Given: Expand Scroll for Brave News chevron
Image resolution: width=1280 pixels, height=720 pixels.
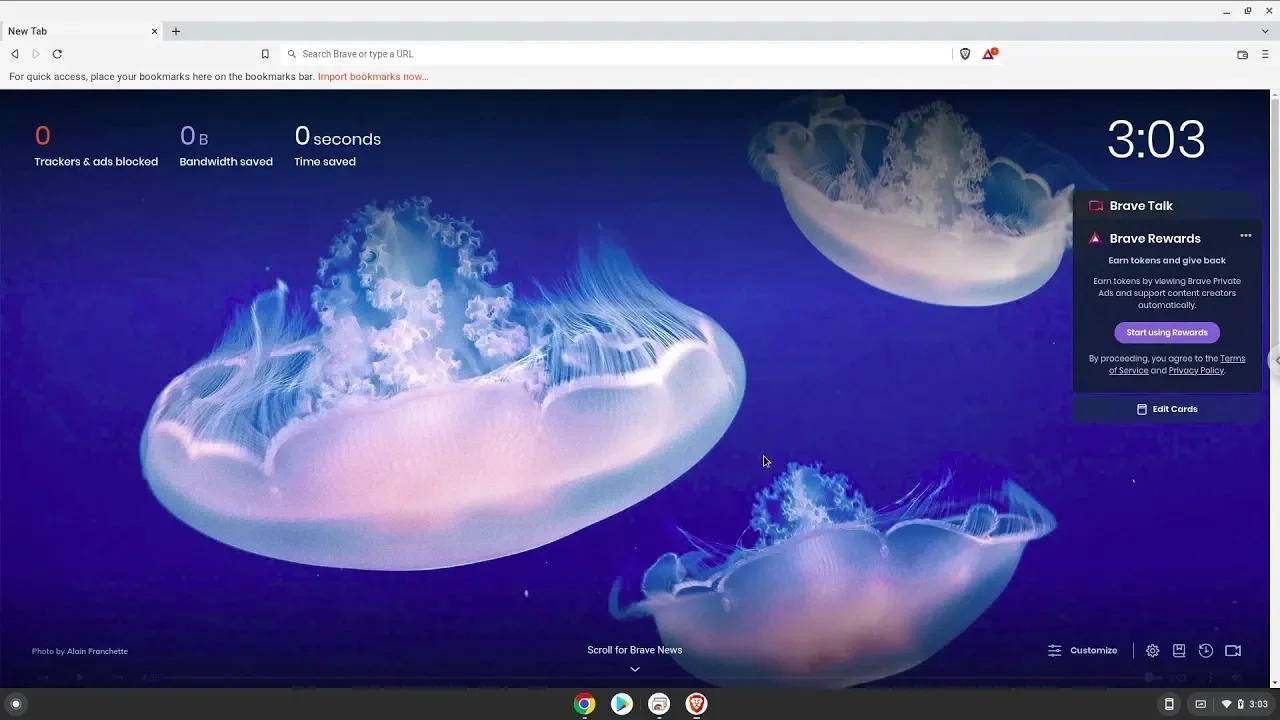Looking at the screenshot, I should (634, 668).
